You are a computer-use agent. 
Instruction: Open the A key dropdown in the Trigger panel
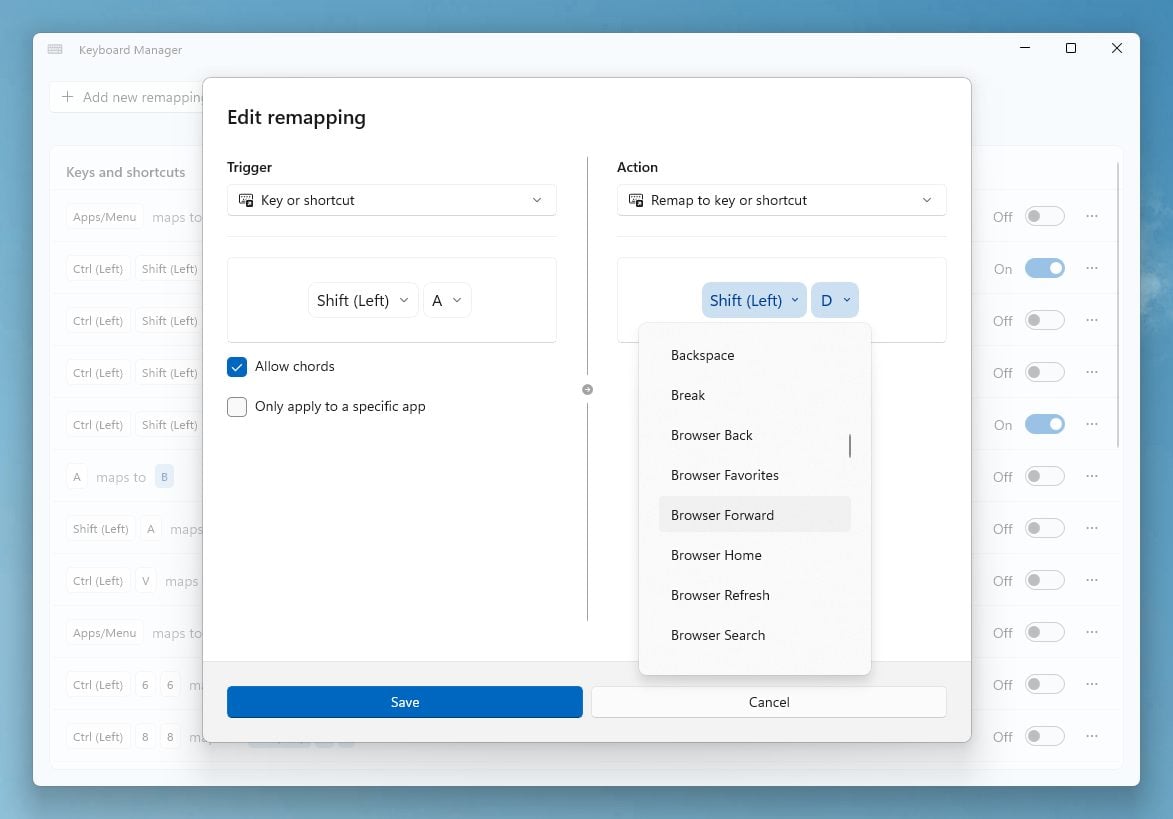tap(447, 300)
